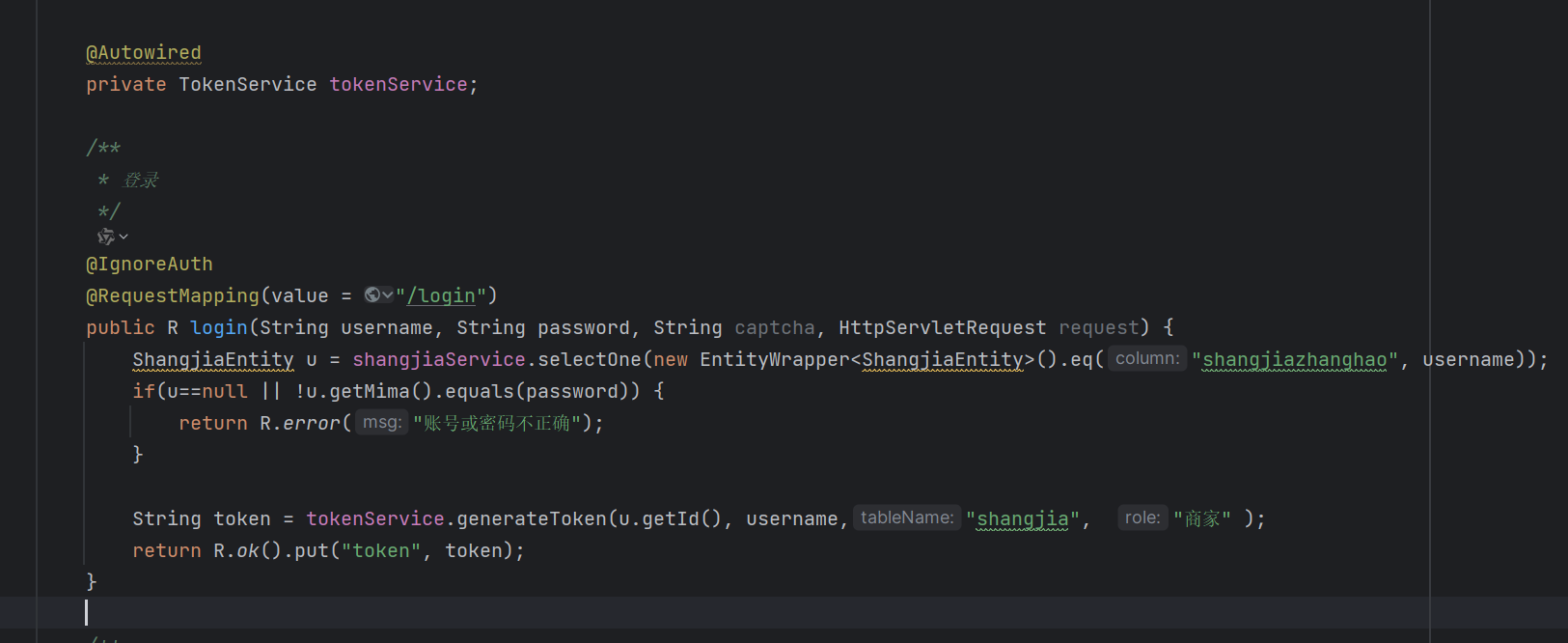
Task: Click the @IgnoreAuth annotation
Action: (150, 264)
